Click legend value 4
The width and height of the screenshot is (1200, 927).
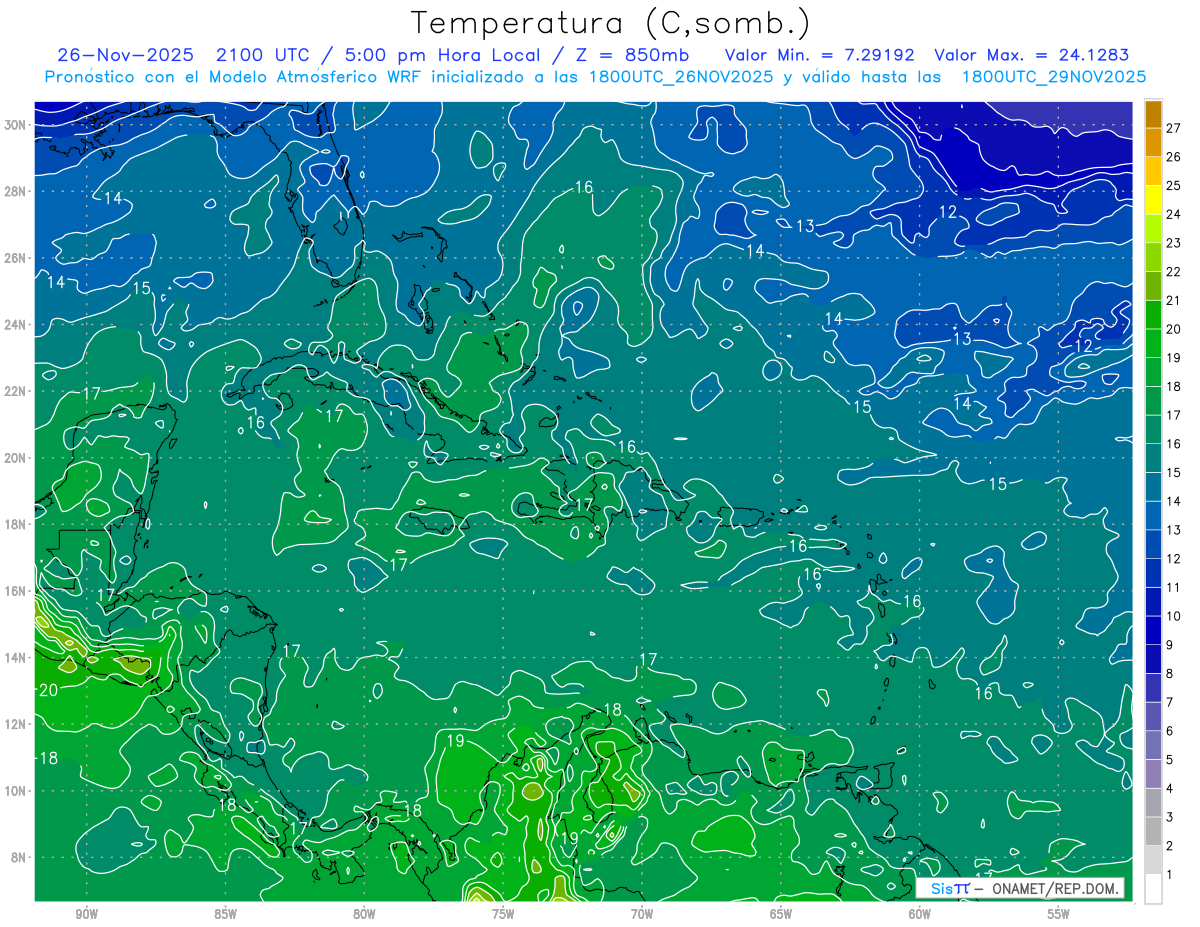(1169, 789)
